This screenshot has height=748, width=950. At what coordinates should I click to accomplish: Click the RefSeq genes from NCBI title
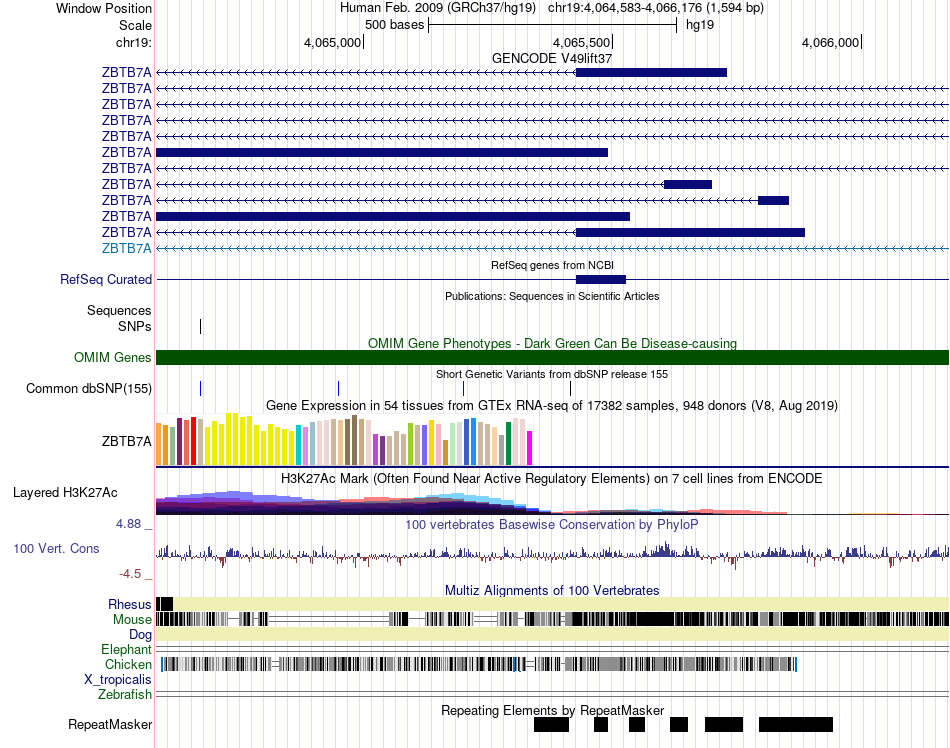(552, 265)
